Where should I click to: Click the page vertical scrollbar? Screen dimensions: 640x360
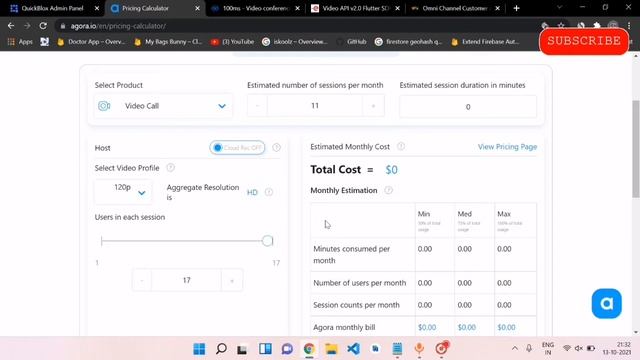(x=636, y=149)
